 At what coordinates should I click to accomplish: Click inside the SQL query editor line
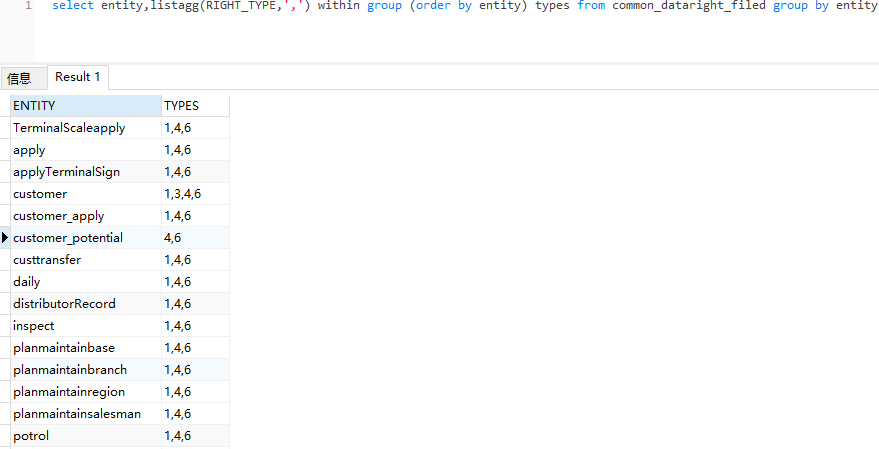(x=465, y=6)
